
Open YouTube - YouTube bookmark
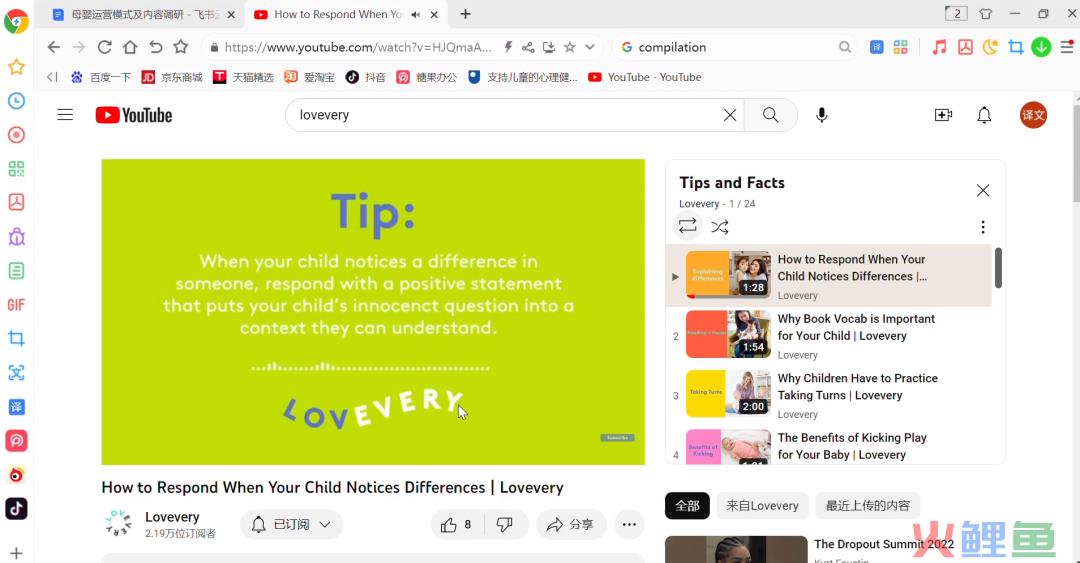[645, 77]
